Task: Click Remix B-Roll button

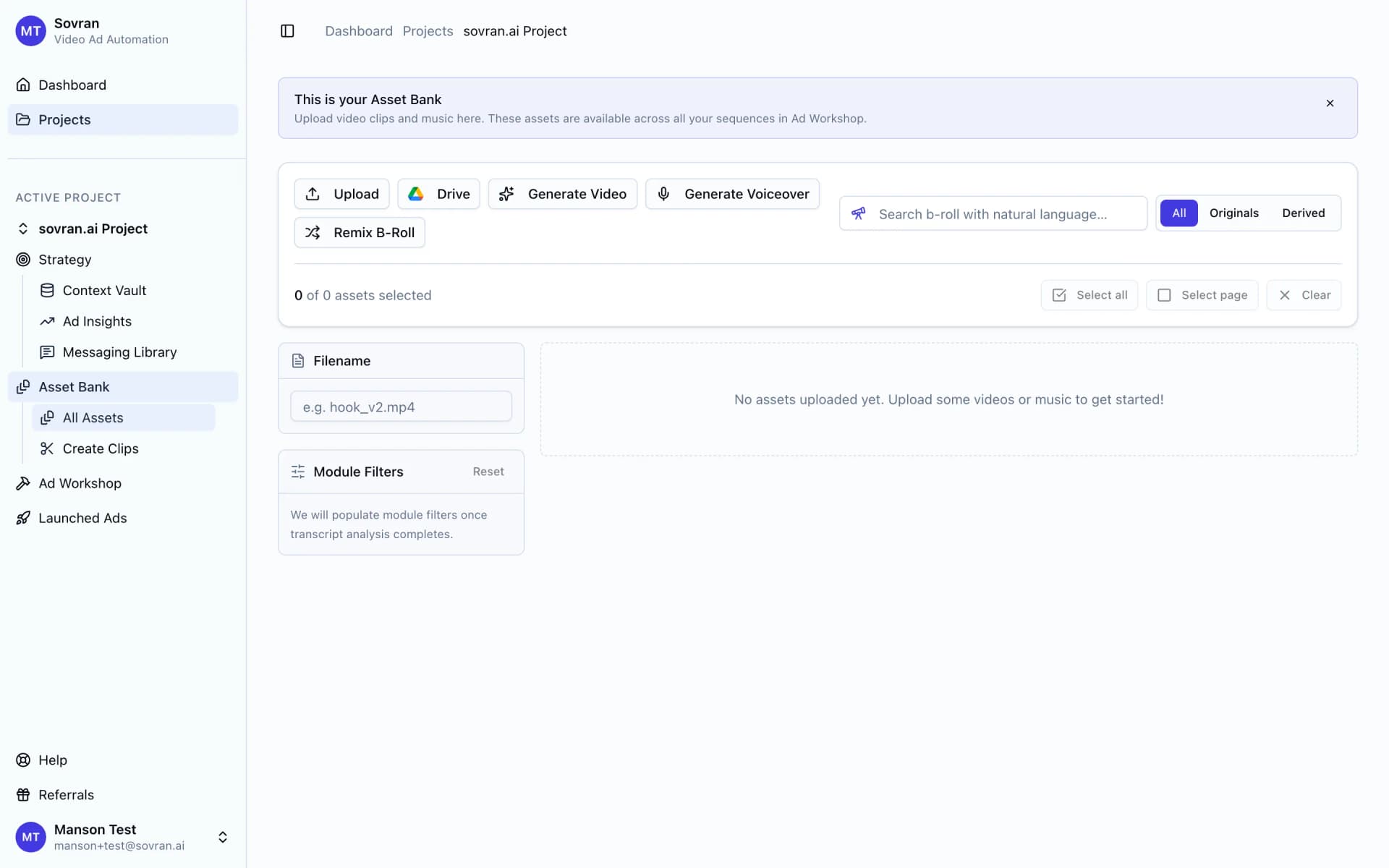Action: [360, 232]
